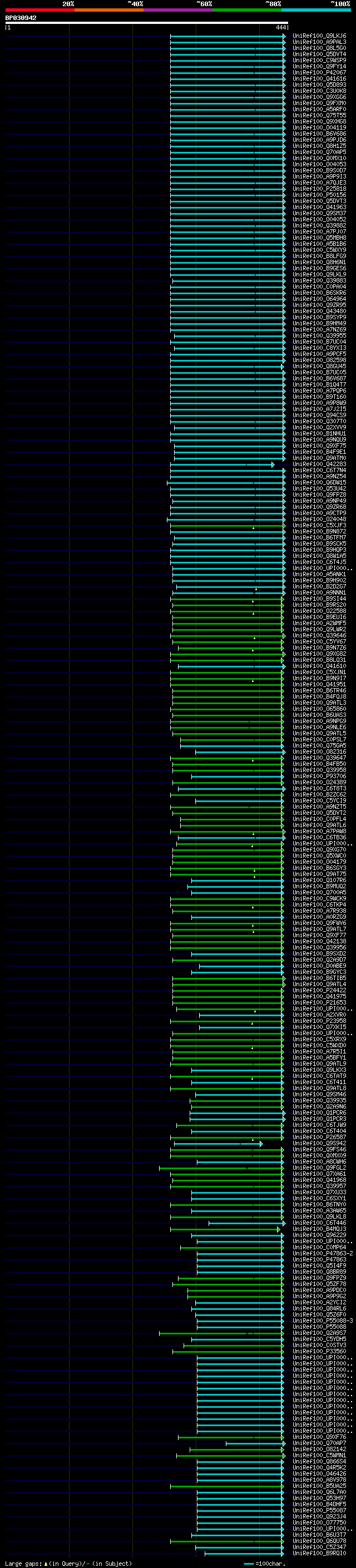Select label UniRef100_Q75T55

tap(319, 115)
